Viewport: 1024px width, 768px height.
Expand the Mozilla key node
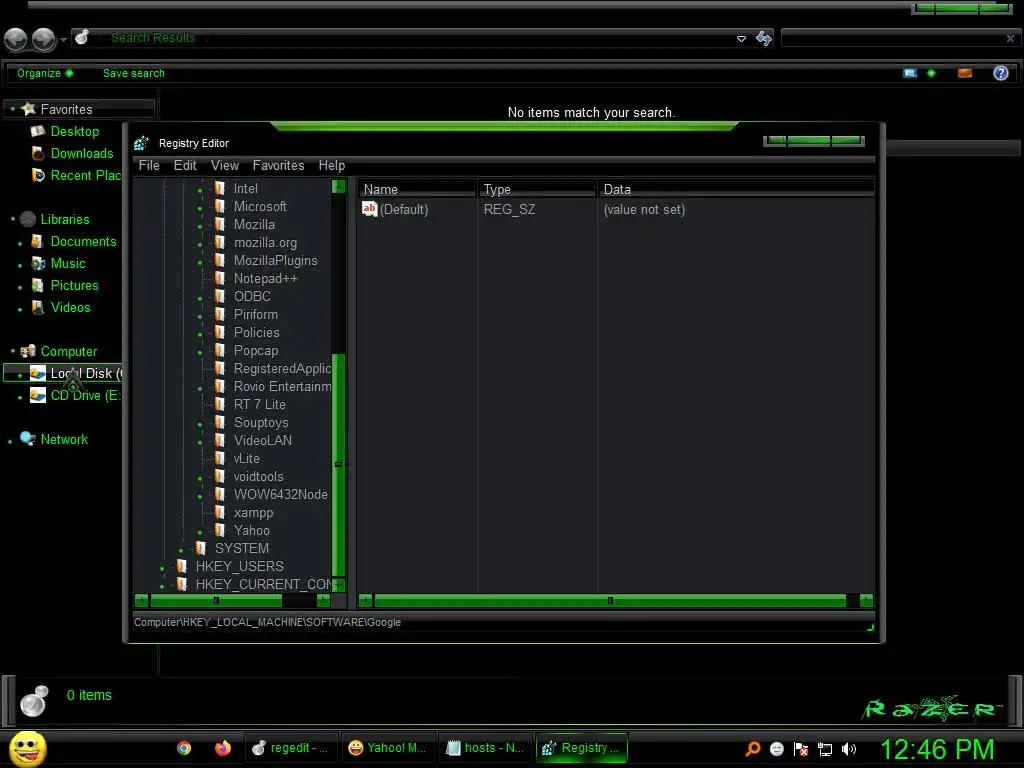tap(200, 226)
